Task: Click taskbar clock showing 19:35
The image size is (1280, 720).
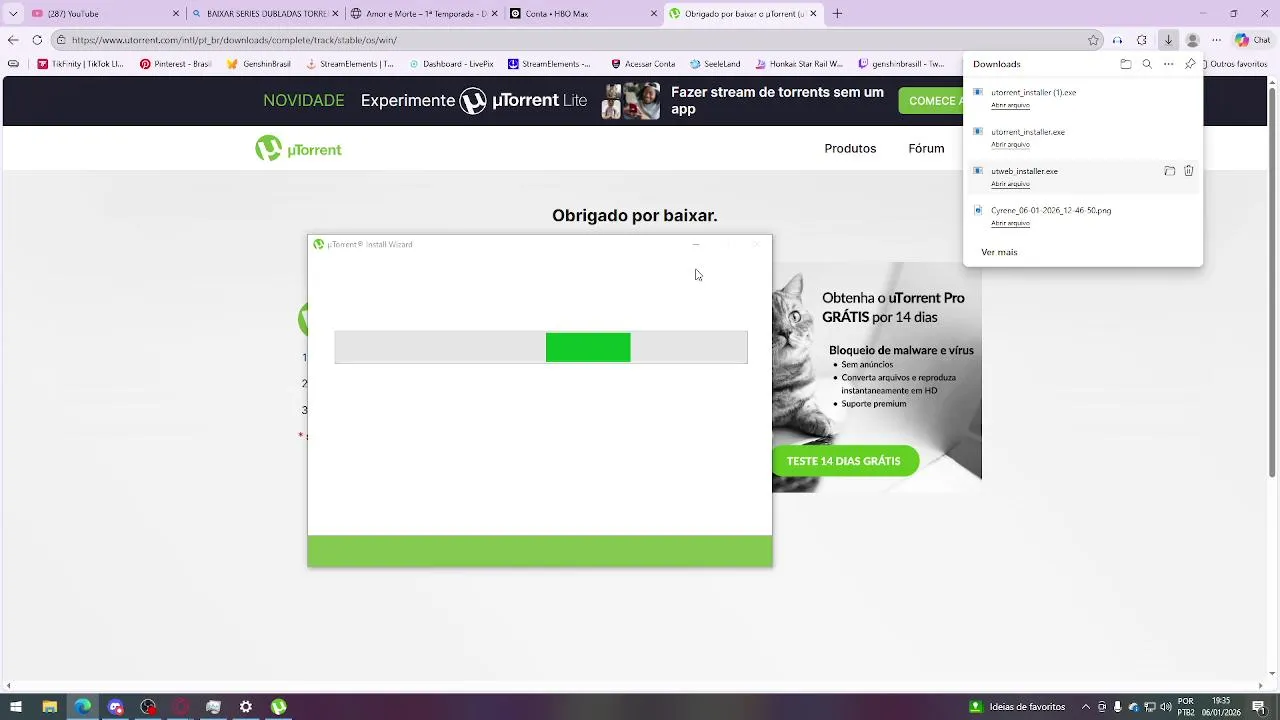Action: click(1220, 707)
